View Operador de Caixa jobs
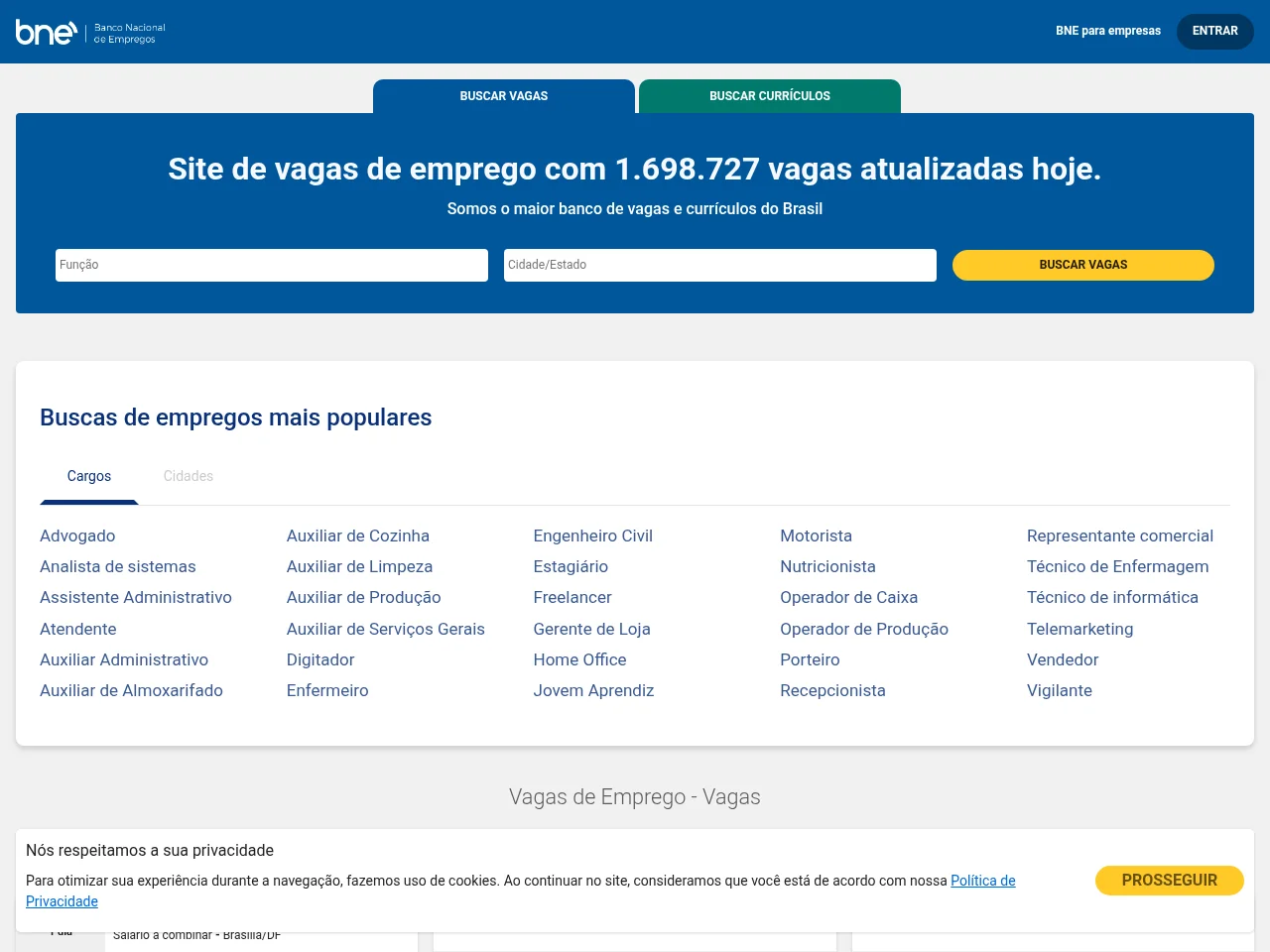This screenshot has width=1270, height=952. 849,597
